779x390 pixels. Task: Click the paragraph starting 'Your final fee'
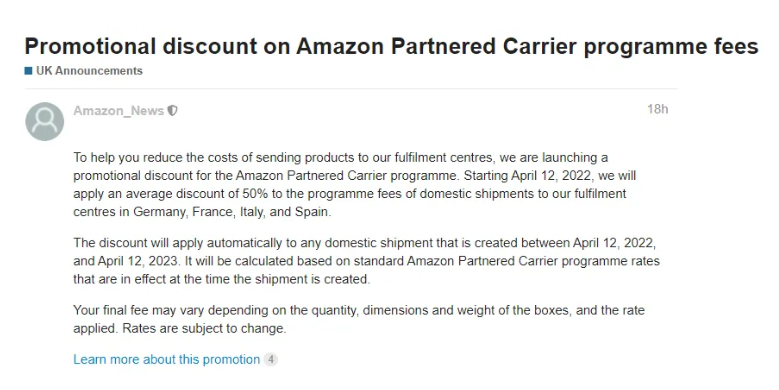[359, 319]
